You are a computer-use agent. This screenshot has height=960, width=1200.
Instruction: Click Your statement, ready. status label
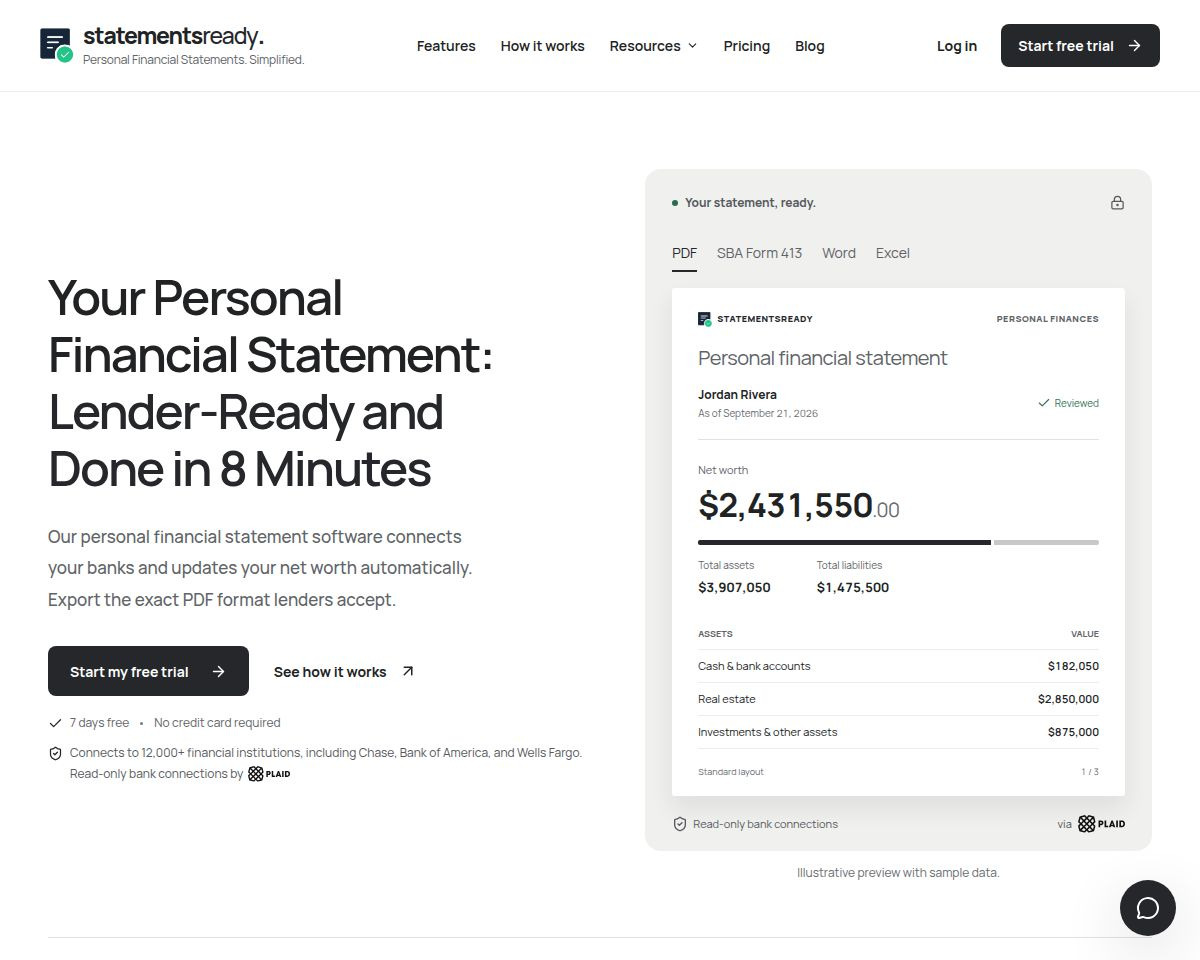point(750,203)
